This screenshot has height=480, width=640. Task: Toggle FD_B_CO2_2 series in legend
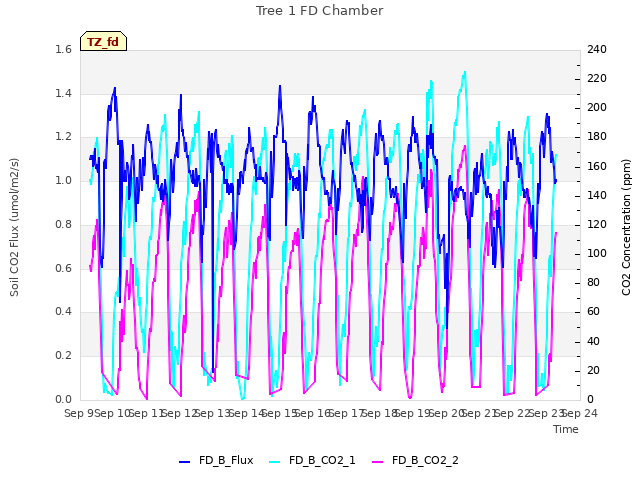(415, 460)
